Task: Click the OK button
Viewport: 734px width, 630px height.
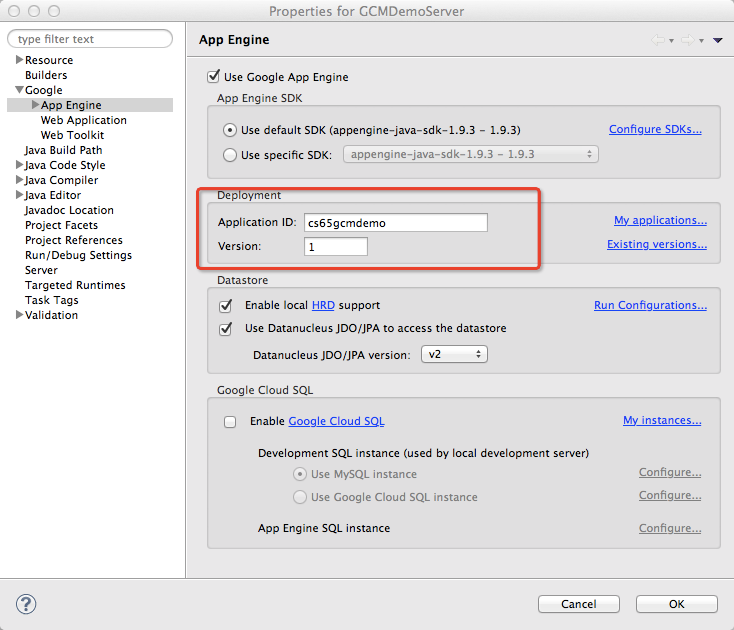Action: (x=676, y=604)
